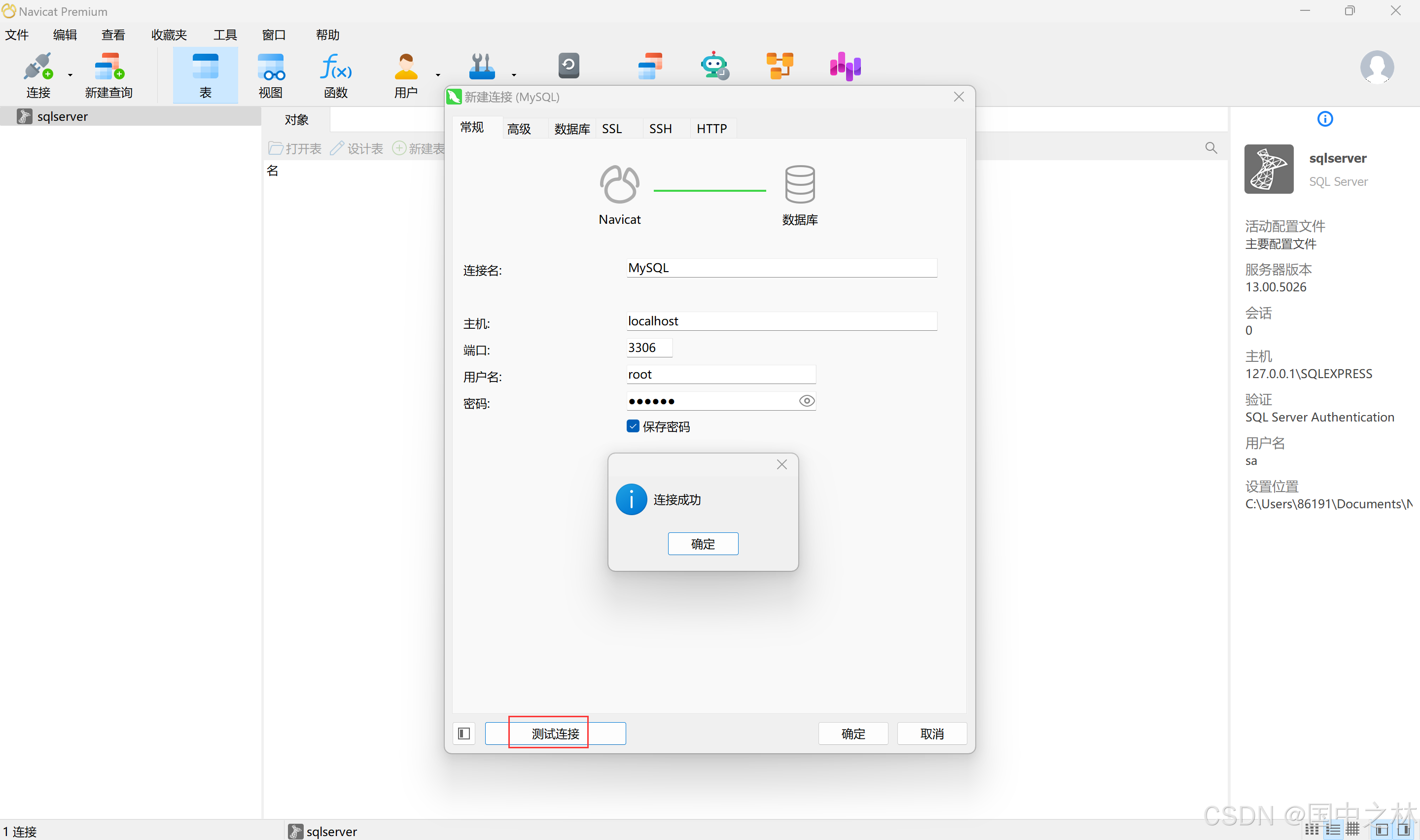Open the 视图 (View) toolbar icon

(x=271, y=75)
